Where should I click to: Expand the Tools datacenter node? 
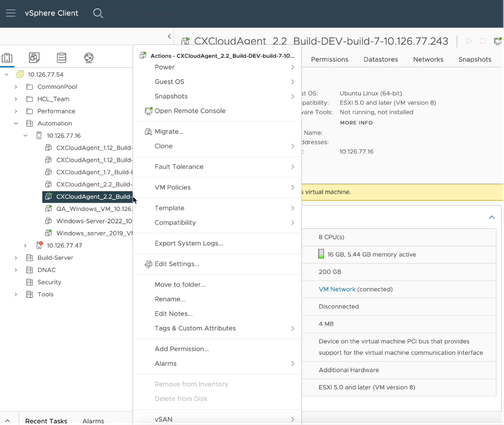16,294
